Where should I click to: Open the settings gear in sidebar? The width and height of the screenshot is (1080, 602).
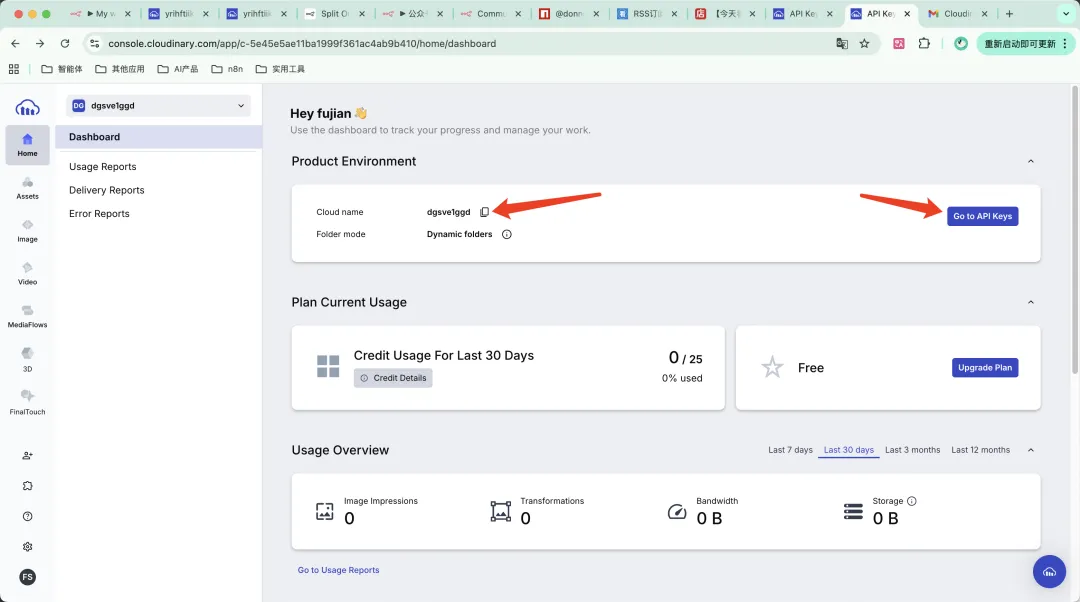coord(27,547)
